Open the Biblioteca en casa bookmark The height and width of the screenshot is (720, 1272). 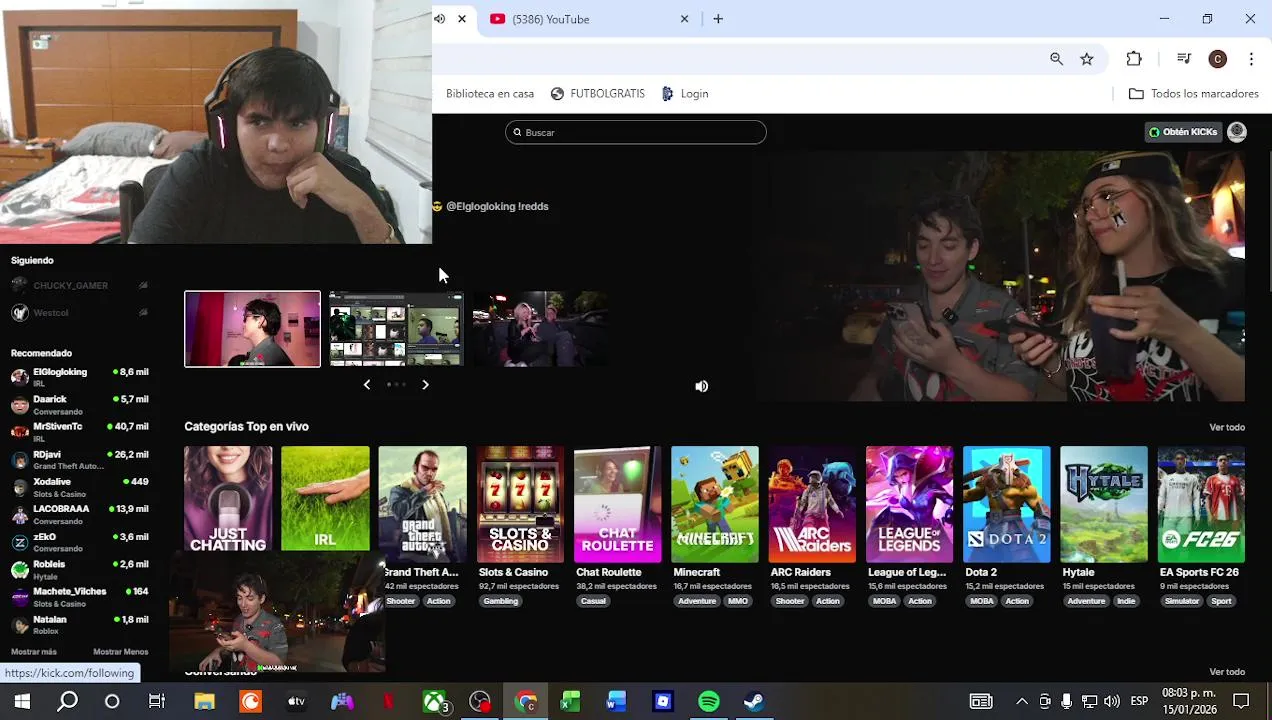point(490,94)
